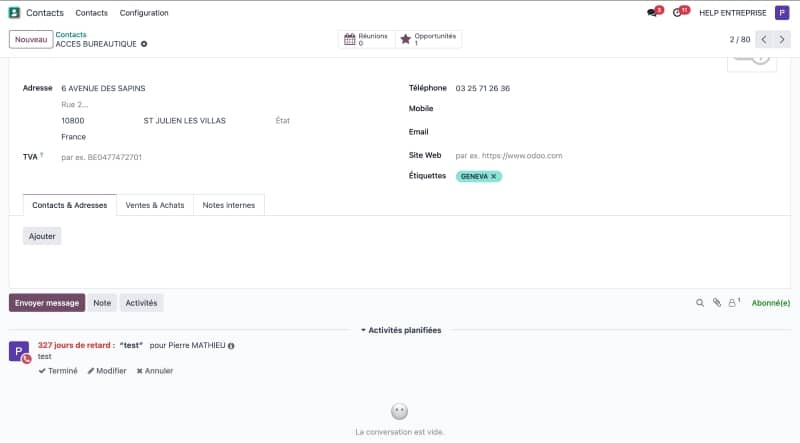The image size is (800, 443).
Task: Collapse the Activités planifiées section
Action: [x=401, y=330]
